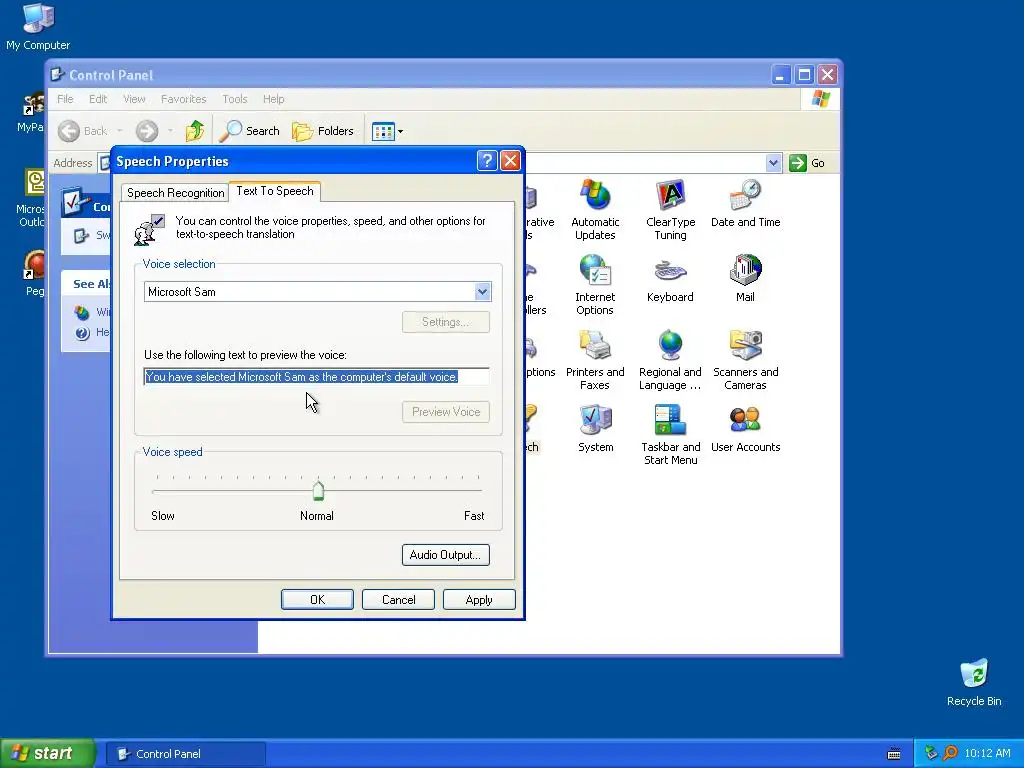This screenshot has height=768, width=1024.
Task: Click the Start button
Action: pos(47,754)
